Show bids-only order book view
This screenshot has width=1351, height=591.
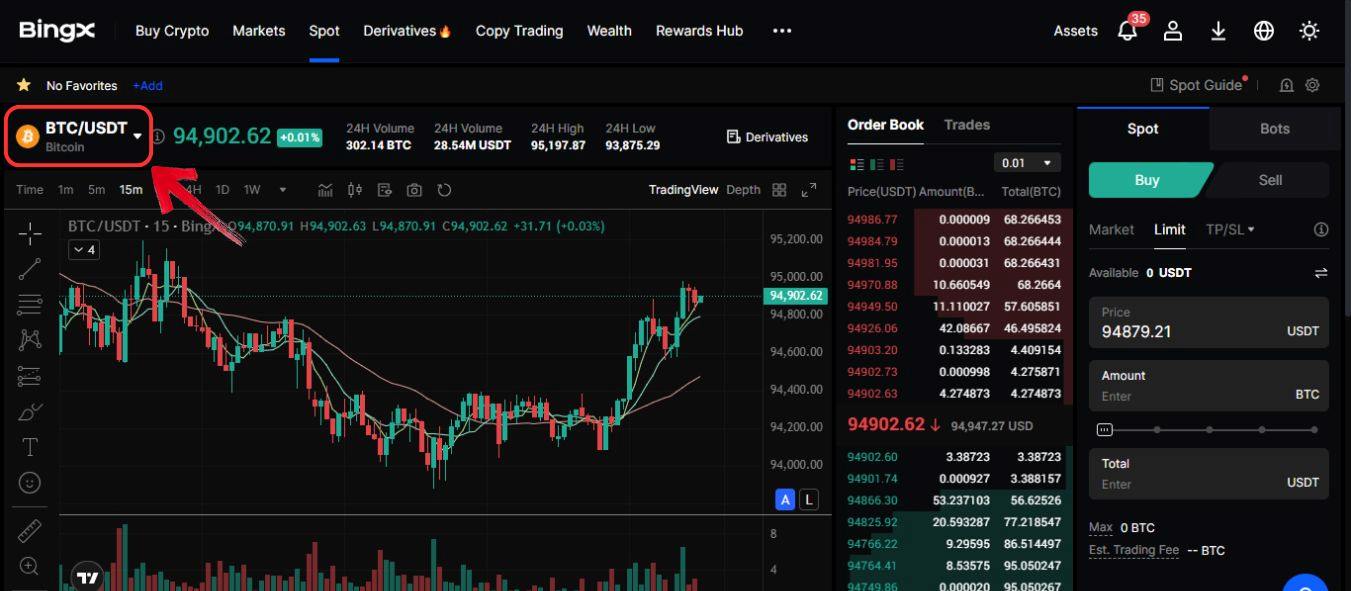(x=876, y=164)
